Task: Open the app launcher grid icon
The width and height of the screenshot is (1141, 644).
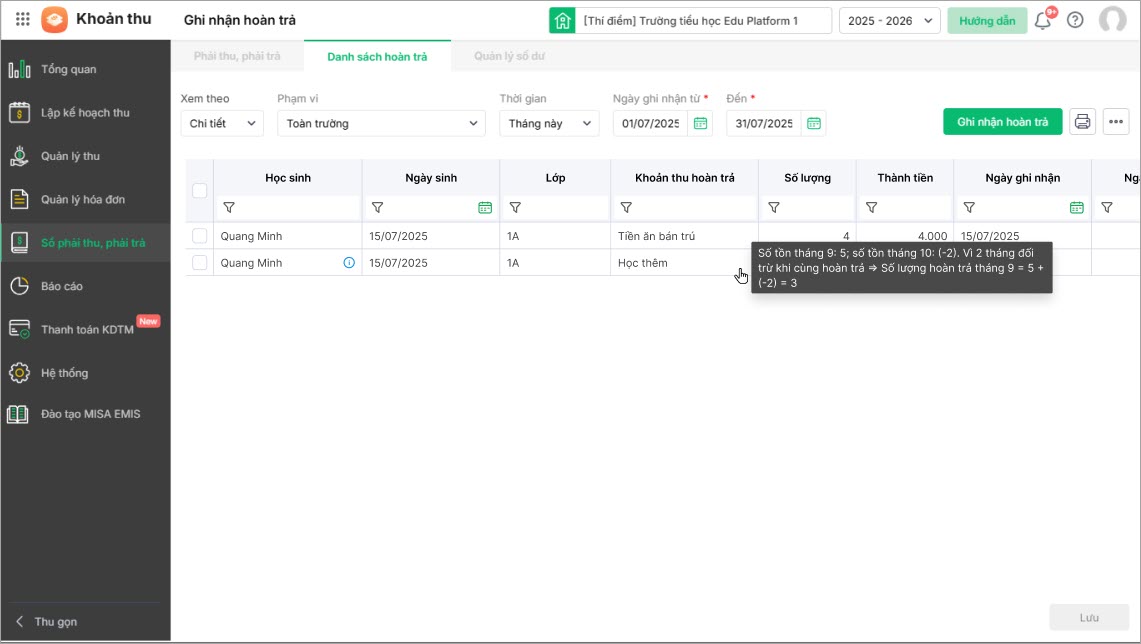Action: (23, 20)
